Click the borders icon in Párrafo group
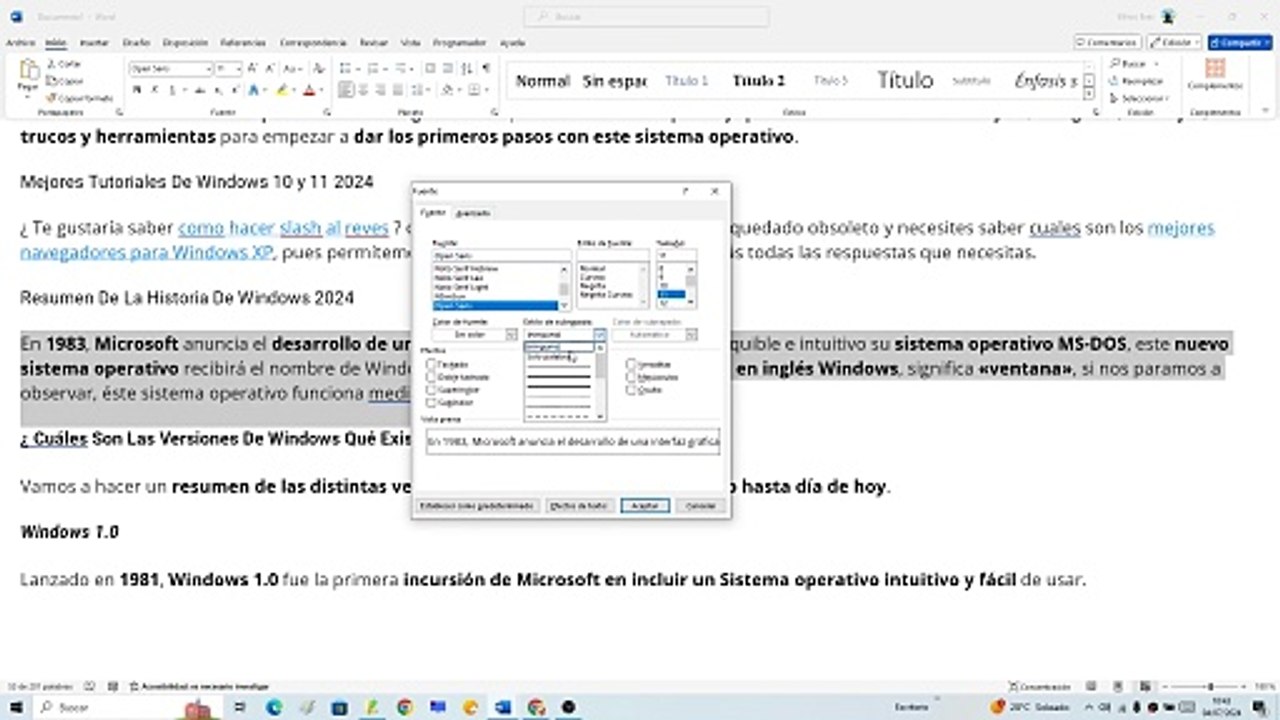Image resolution: width=1280 pixels, height=720 pixels. point(474,90)
